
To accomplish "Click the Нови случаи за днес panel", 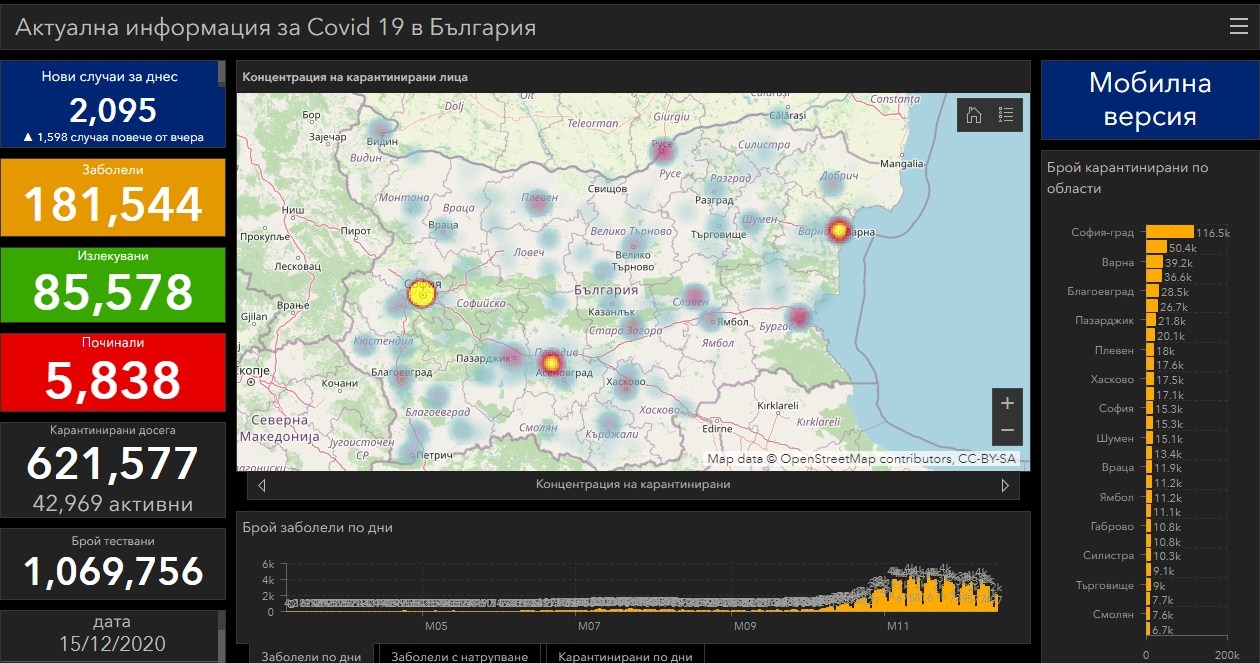I will tap(113, 104).
